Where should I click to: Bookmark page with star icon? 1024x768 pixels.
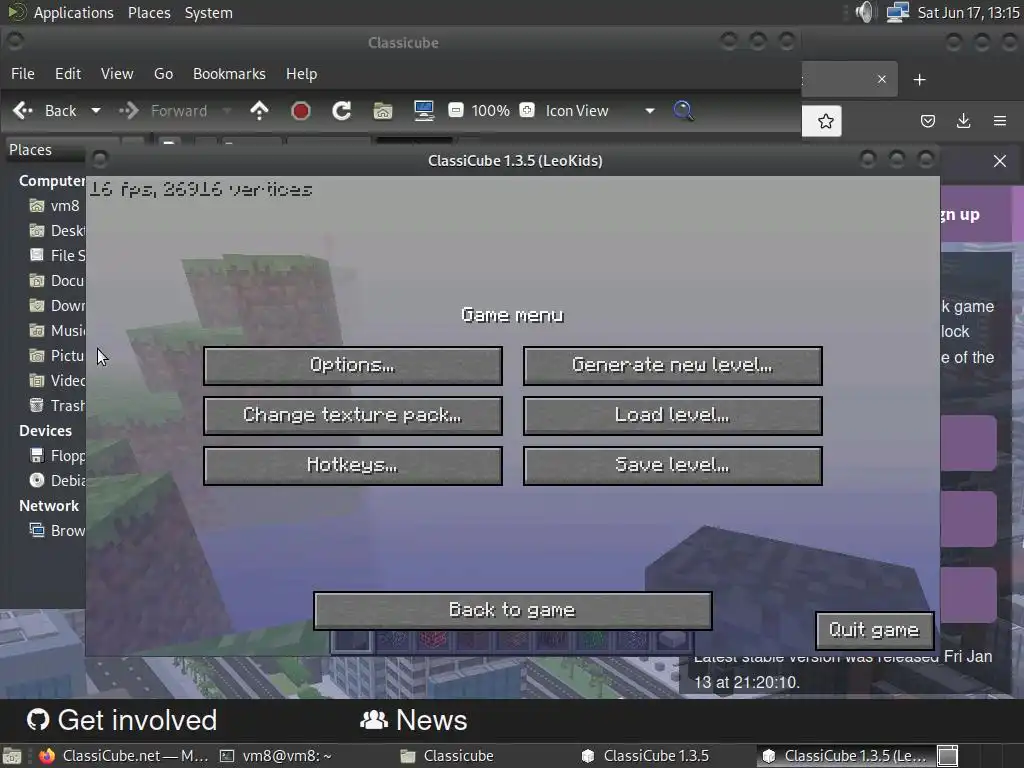pos(825,121)
